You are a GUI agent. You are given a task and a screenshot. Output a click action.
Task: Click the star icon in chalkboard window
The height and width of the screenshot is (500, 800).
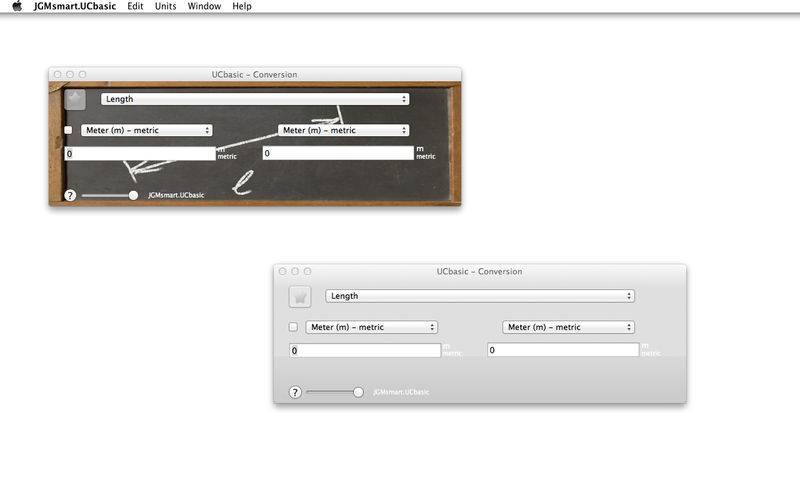pos(75,99)
